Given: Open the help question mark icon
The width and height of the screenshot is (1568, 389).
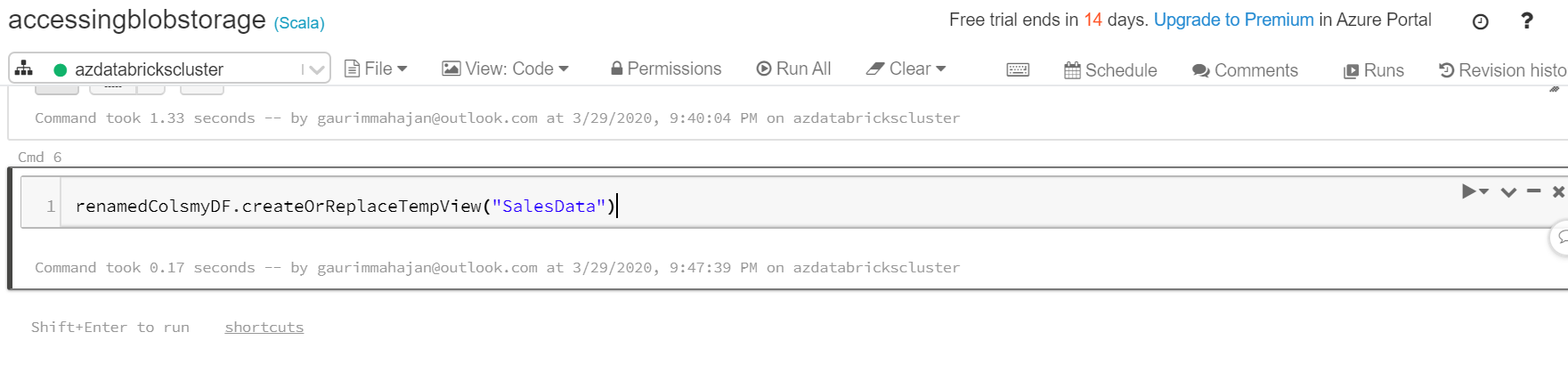Looking at the screenshot, I should coord(1527,20).
